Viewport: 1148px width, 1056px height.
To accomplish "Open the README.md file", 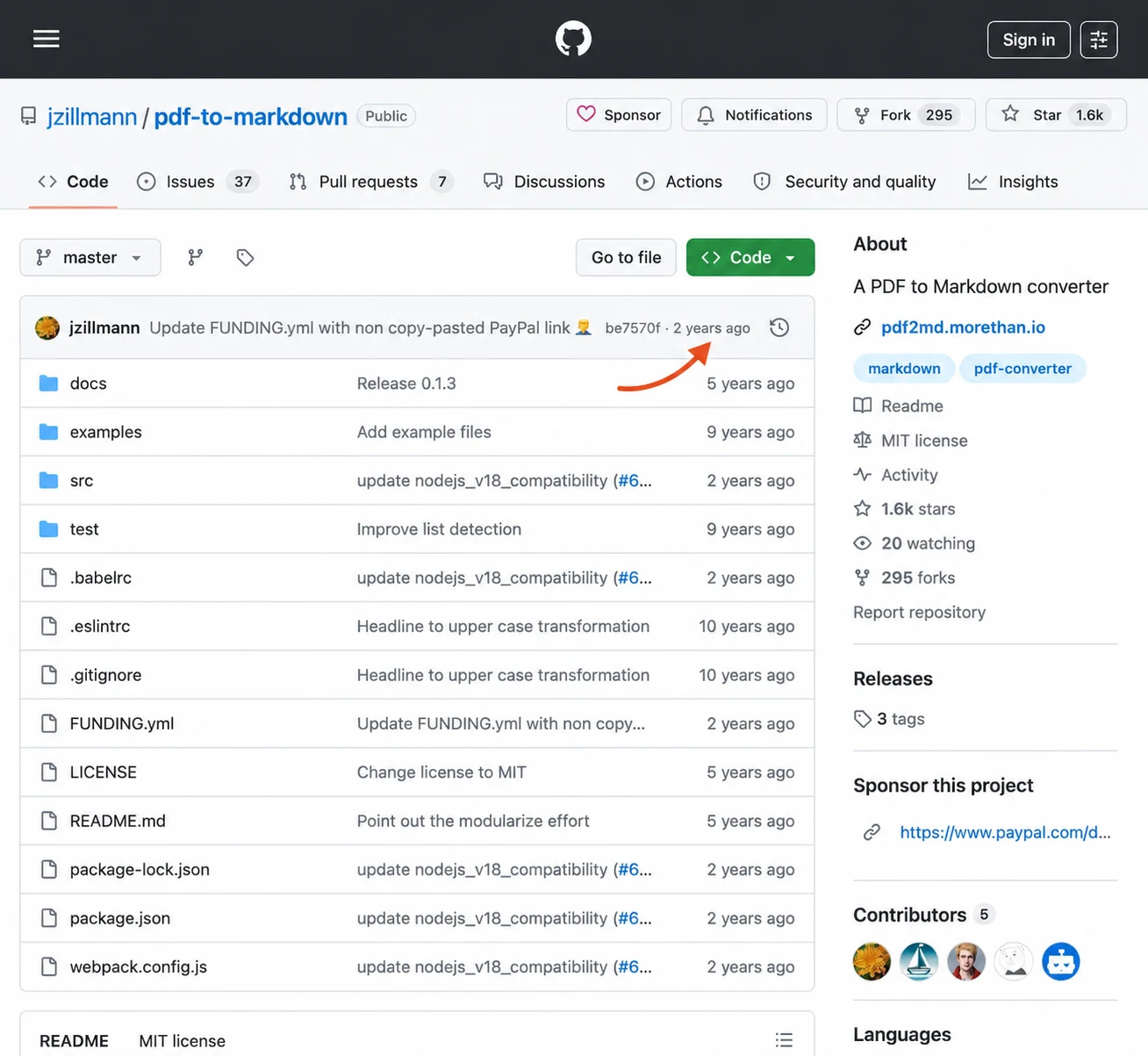I will (x=118, y=821).
